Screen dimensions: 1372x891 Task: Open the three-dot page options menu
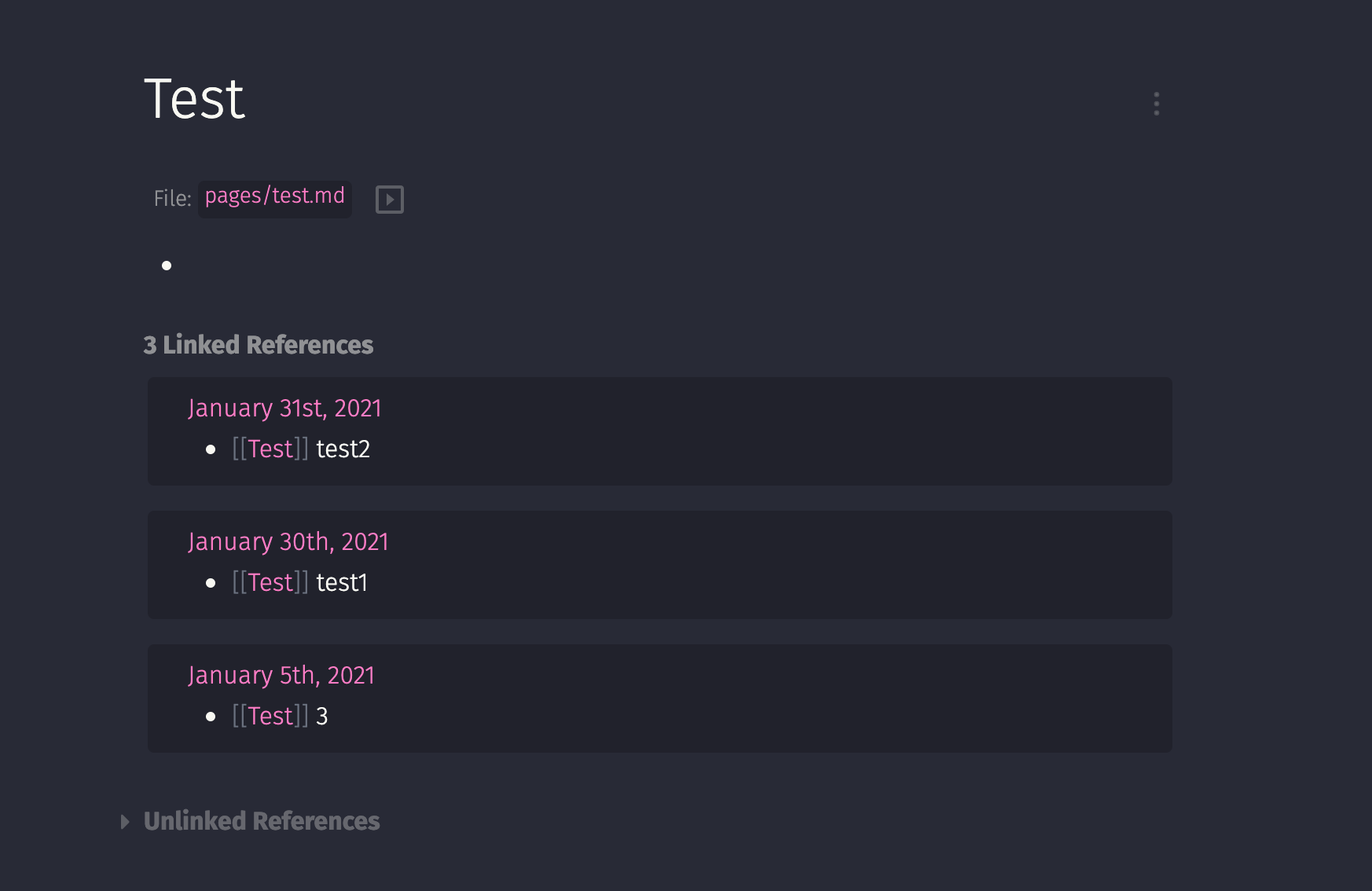click(1156, 104)
